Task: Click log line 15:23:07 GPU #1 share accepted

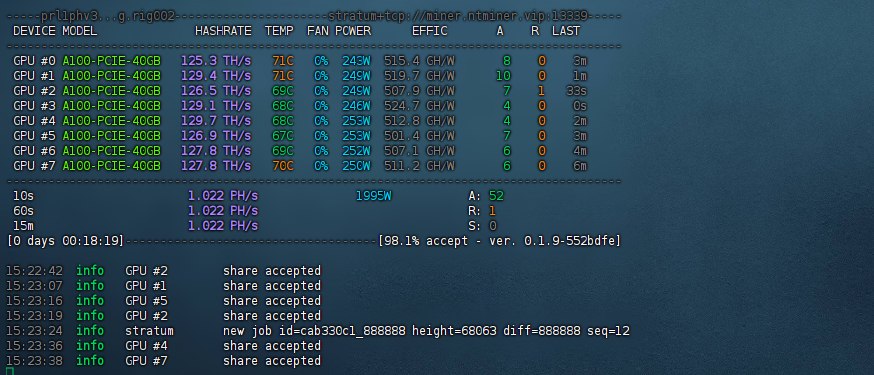Action: pos(163,286)
